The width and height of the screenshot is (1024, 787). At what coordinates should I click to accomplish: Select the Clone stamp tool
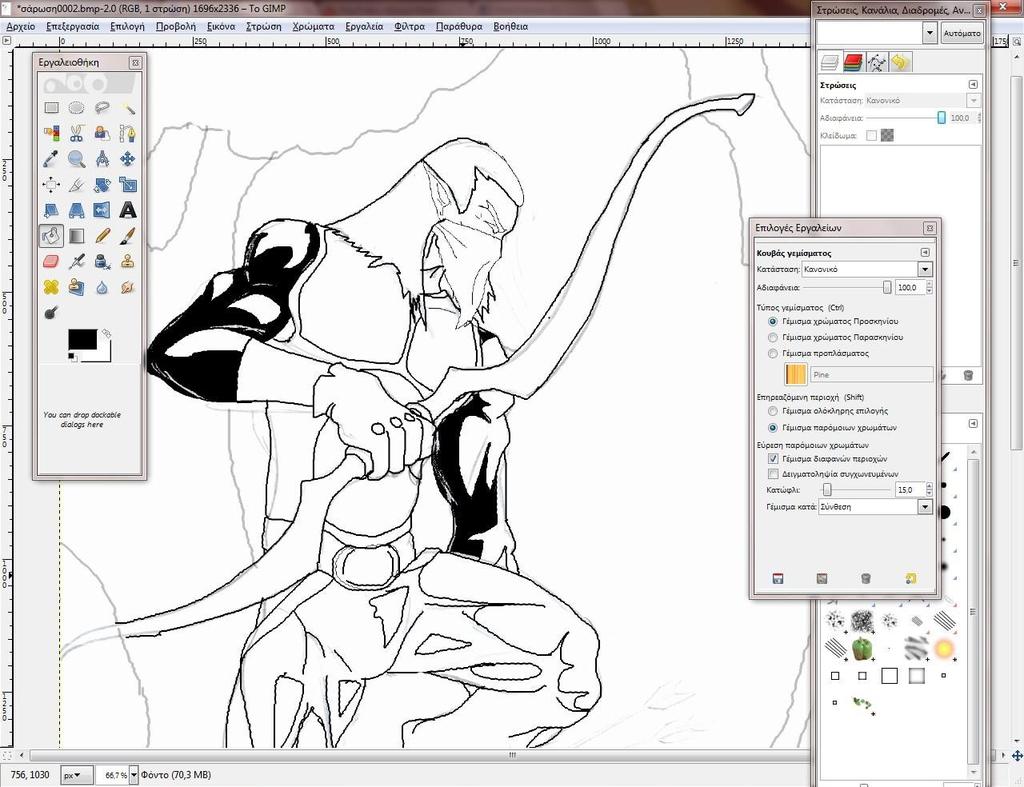click(127, 261)
